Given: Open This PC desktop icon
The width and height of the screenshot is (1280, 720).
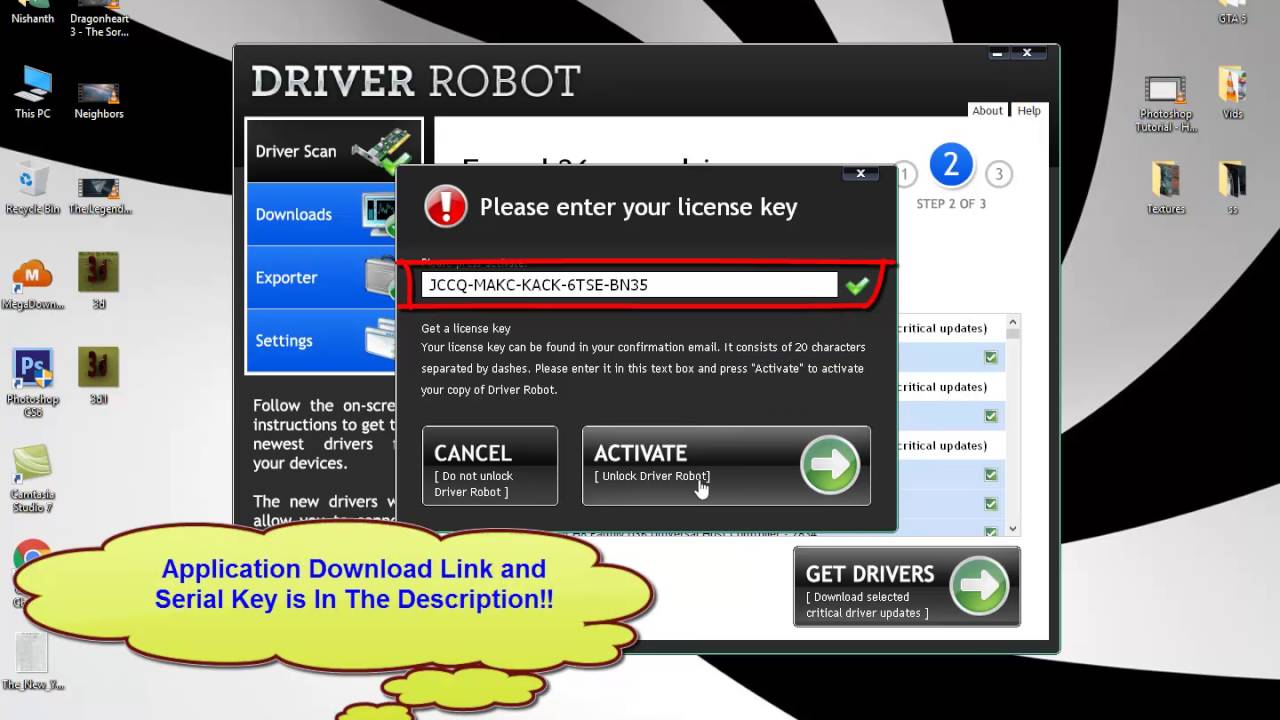Looking at the screenshot, I should pyautogui.click(x=33, y=92).
